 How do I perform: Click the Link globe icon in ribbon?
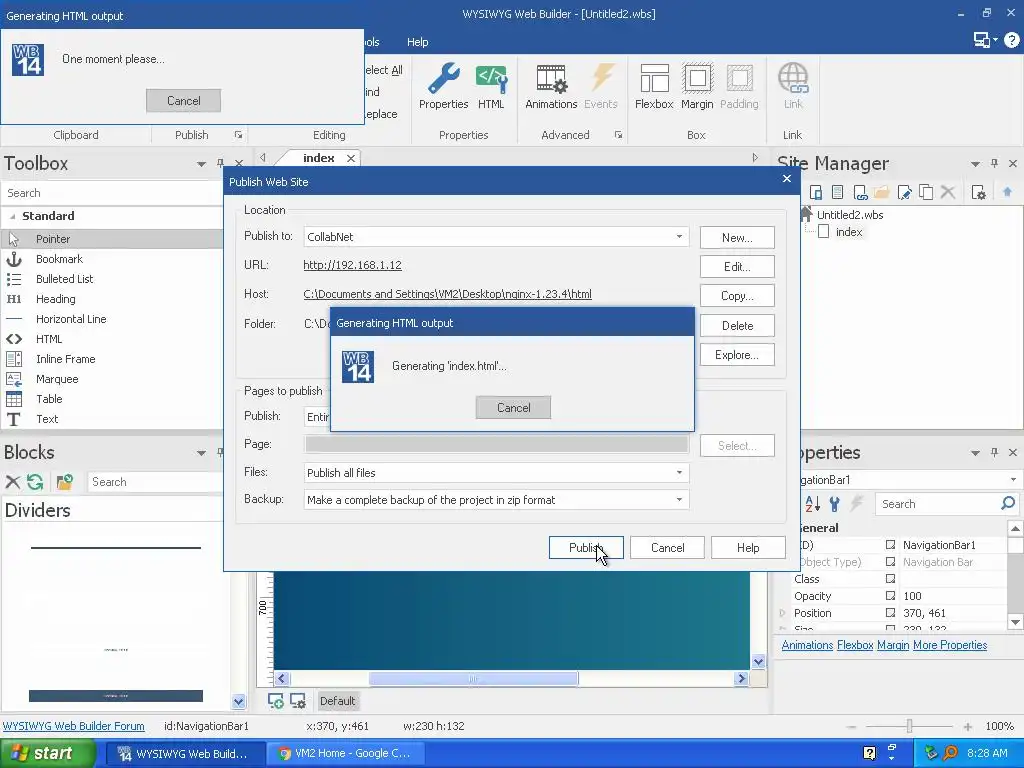click(793, 86)
